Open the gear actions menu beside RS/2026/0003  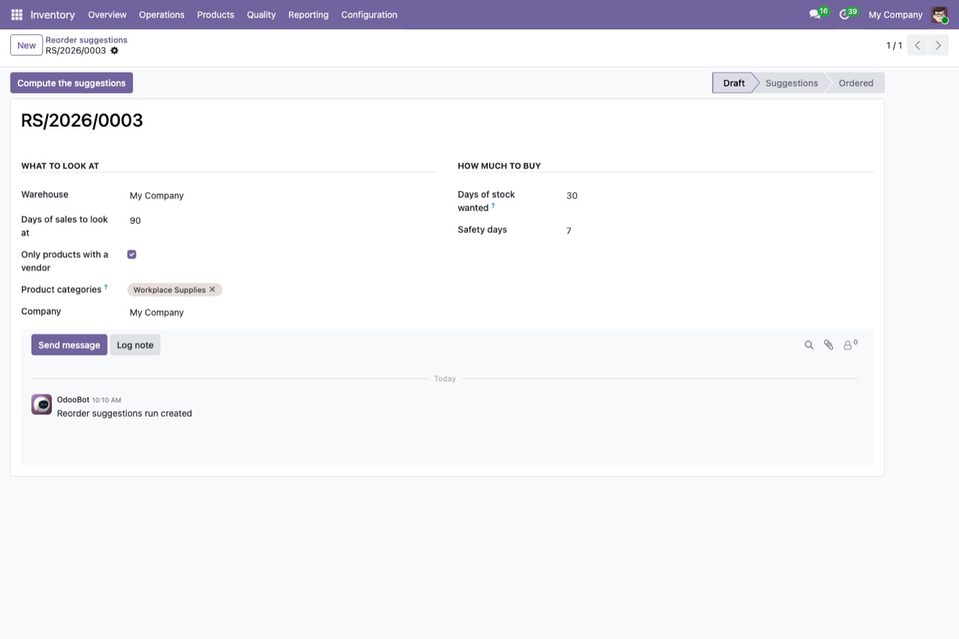[114, 51]
